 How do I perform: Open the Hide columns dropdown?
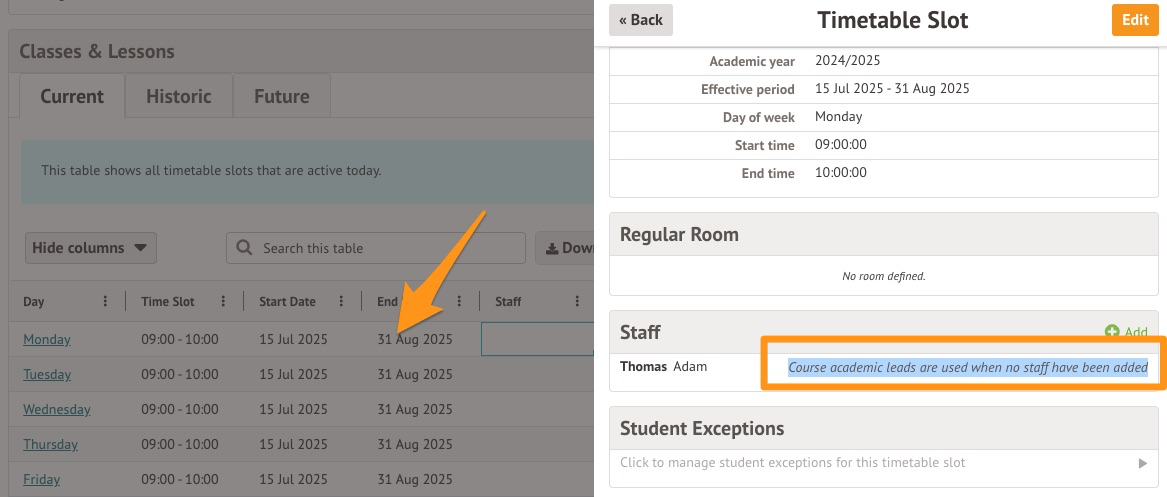pos(90,248)
